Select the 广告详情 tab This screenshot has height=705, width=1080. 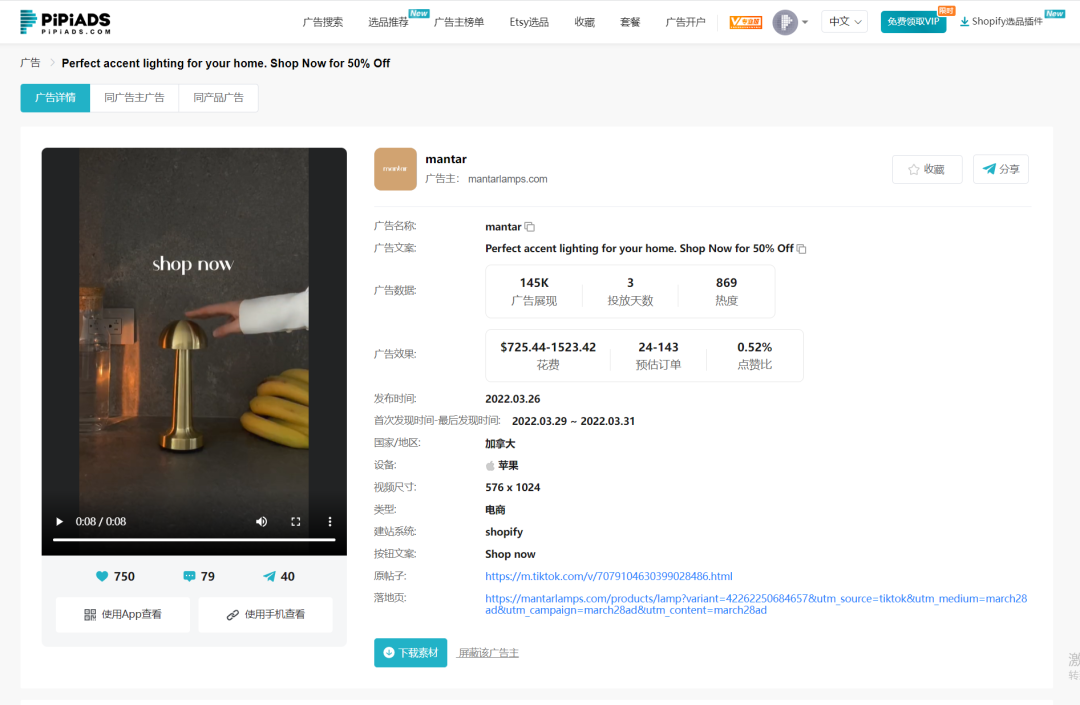point(55,98)
